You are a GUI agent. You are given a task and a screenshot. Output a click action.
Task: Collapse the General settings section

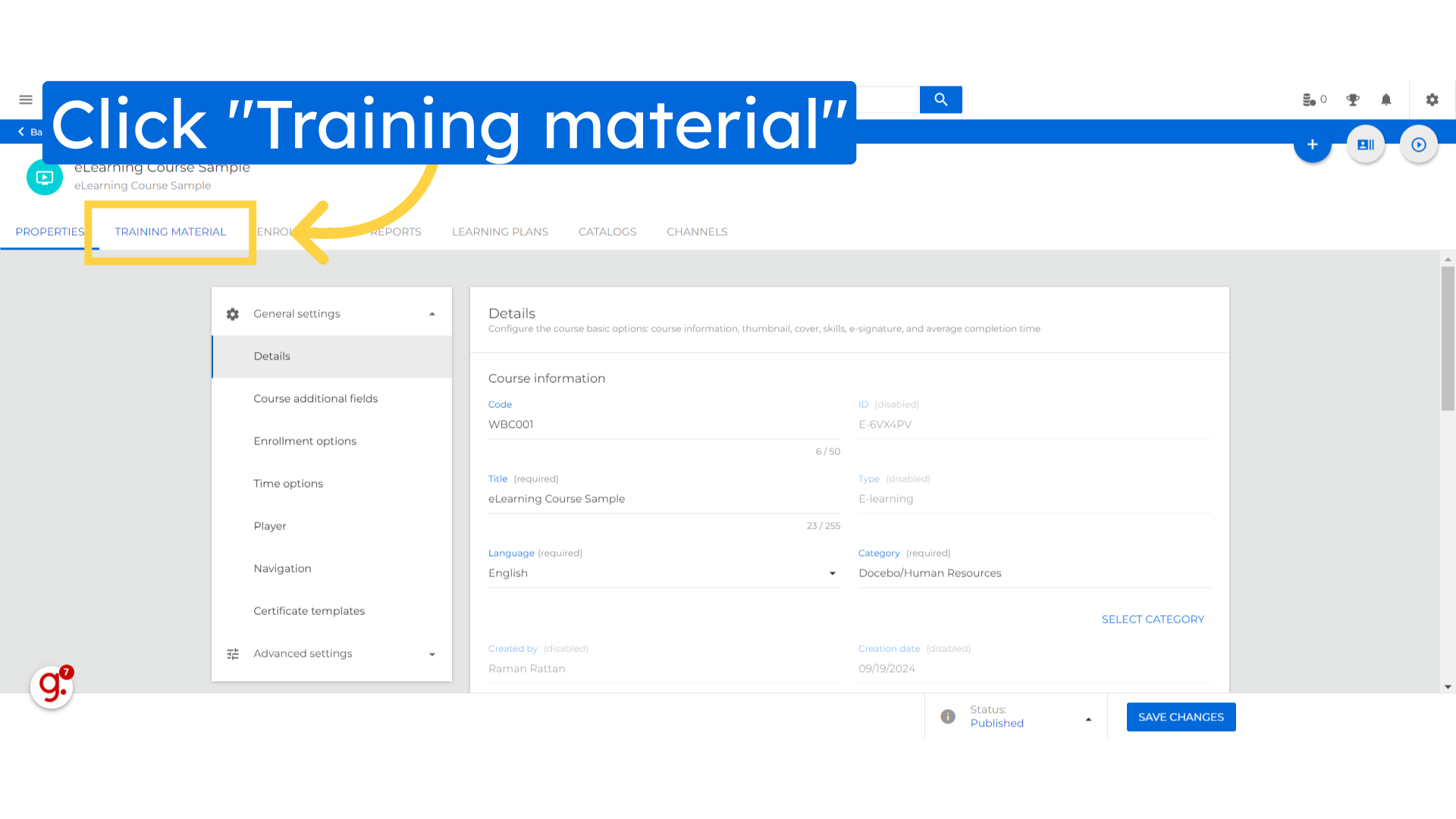432,313
